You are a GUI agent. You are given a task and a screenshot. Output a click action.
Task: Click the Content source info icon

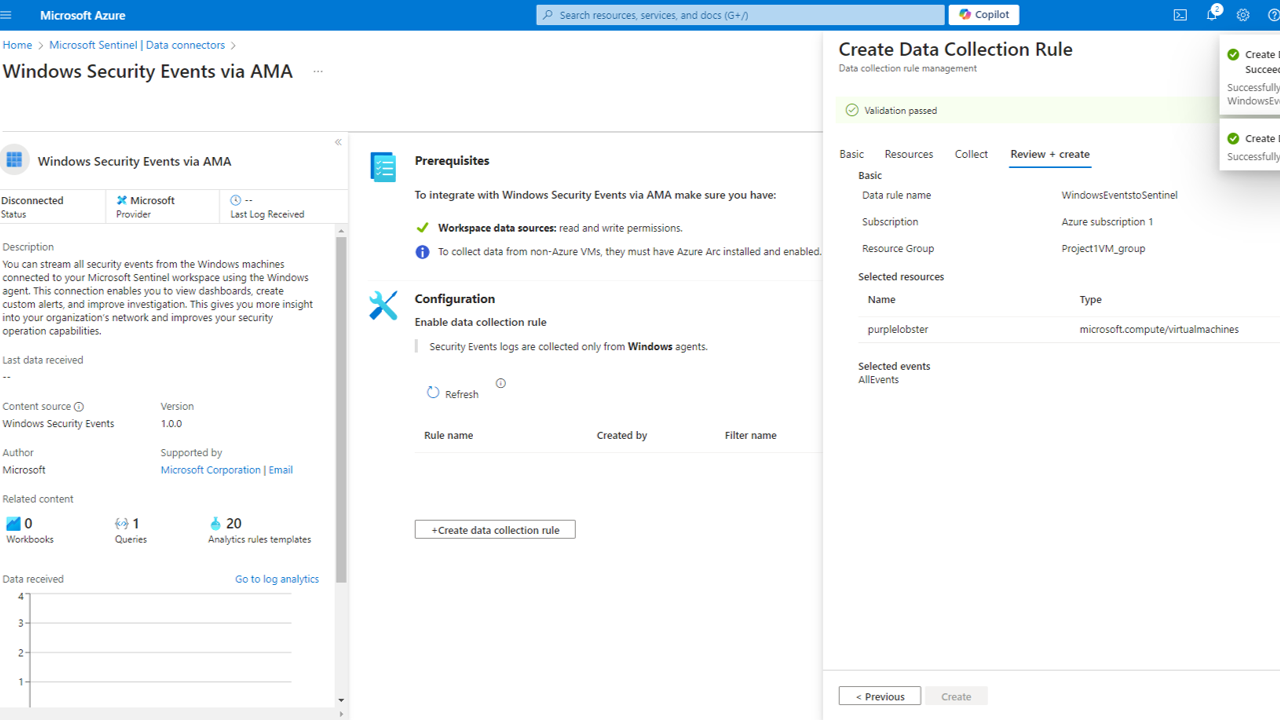[79, 407]
